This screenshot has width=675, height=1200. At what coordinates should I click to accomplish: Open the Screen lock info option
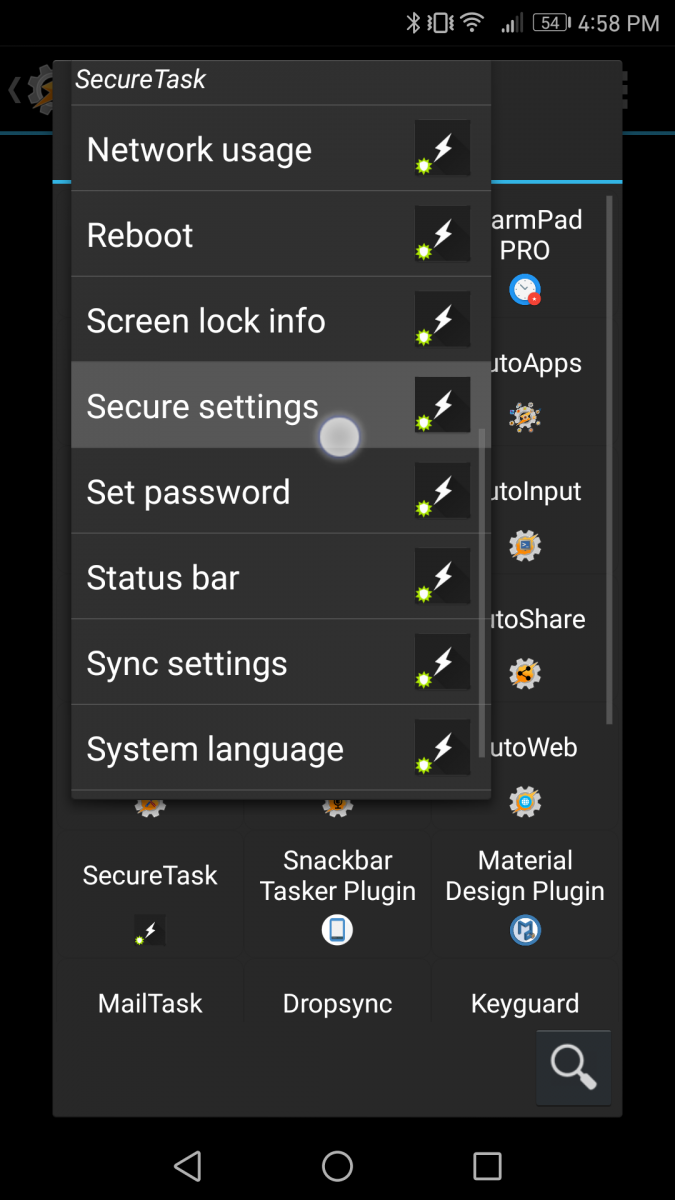[205, 320]
